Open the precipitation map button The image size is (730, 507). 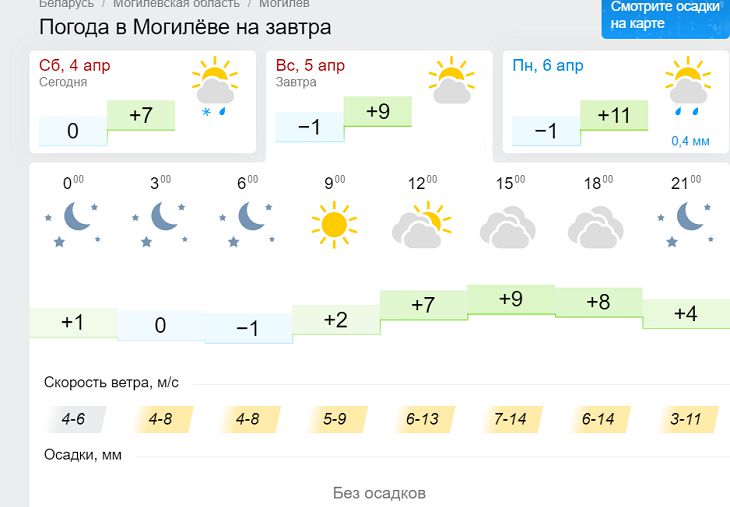665,15
